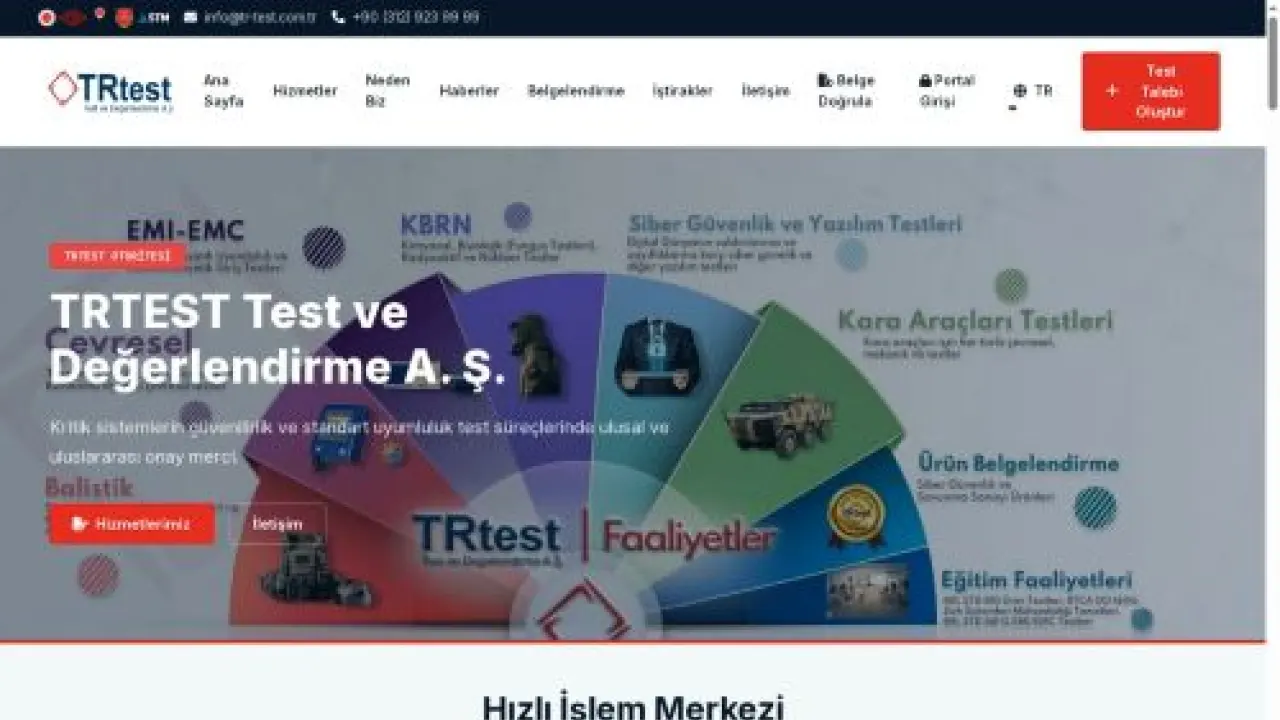Click the STM partner logo in top bar

point(154,18)
